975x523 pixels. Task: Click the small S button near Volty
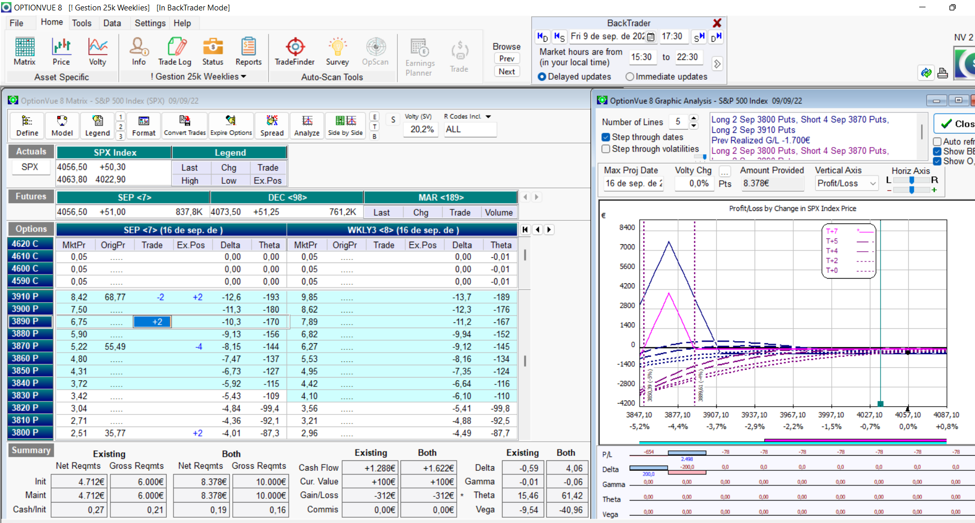tap(393, 119)
